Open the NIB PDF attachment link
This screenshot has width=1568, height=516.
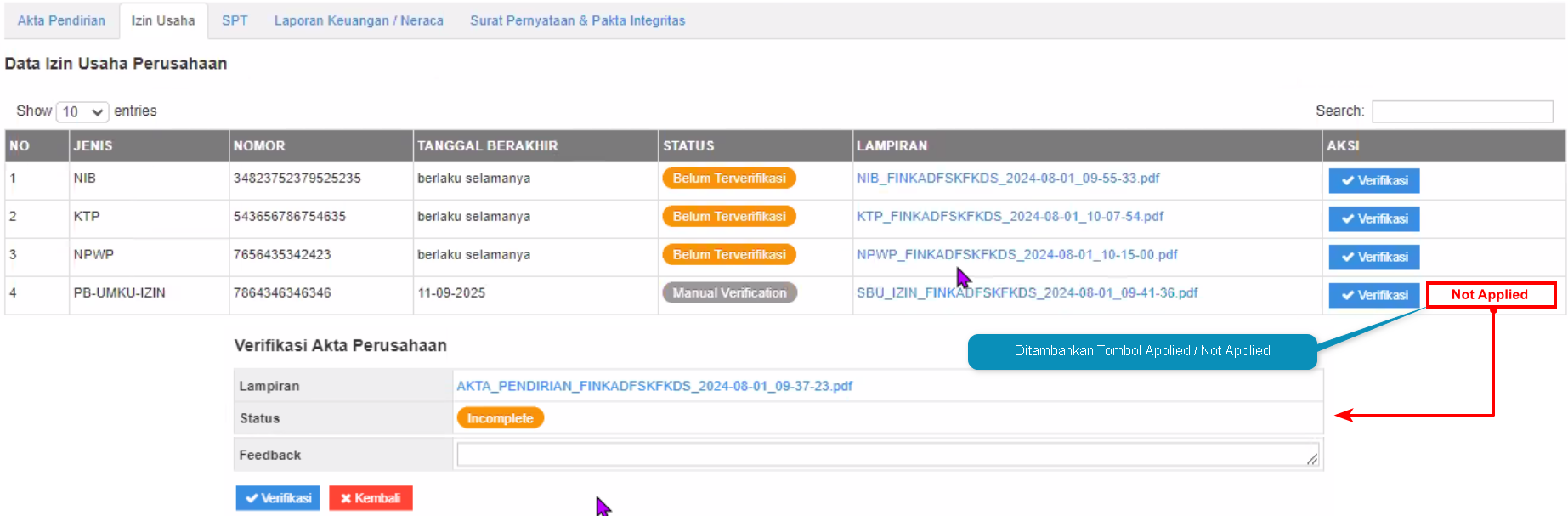(1007, 179)
